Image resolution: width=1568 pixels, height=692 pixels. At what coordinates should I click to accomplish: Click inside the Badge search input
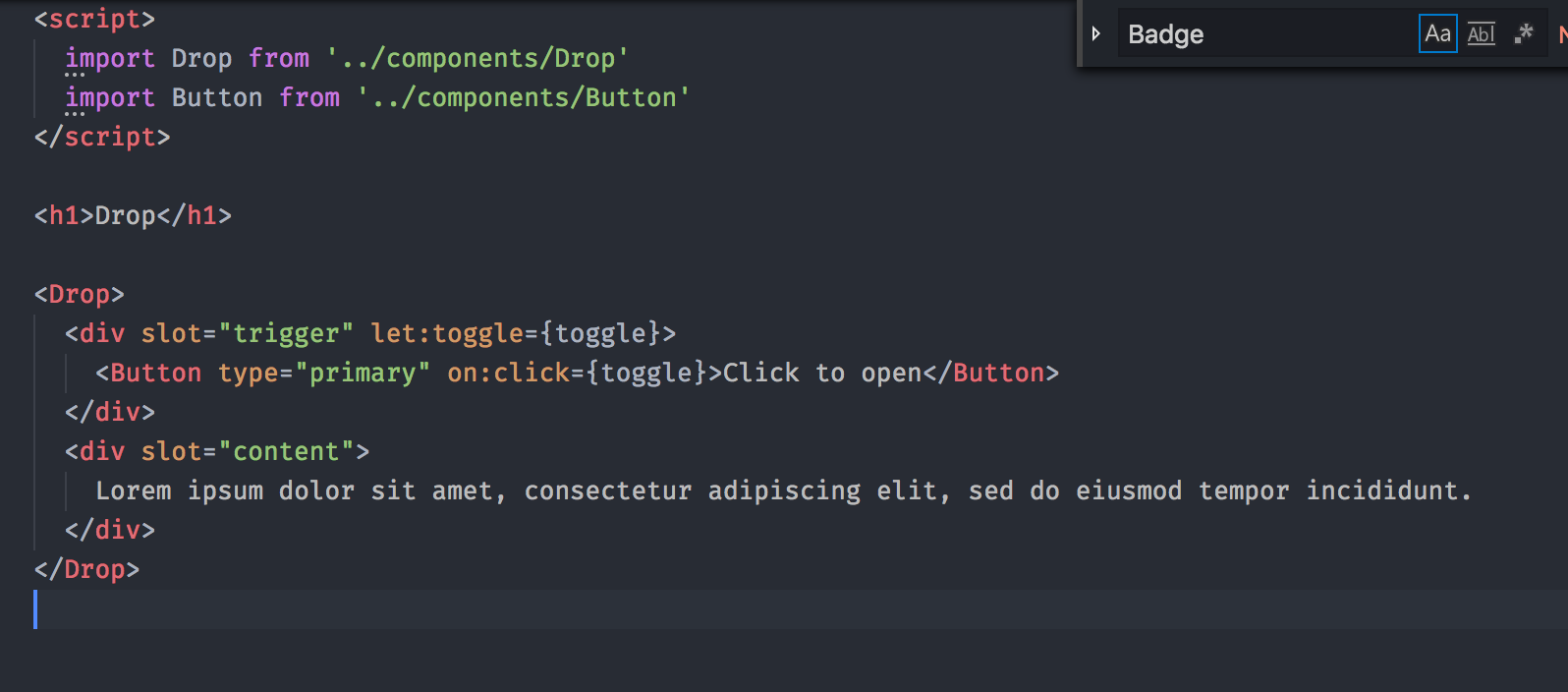pos(1228,33)
